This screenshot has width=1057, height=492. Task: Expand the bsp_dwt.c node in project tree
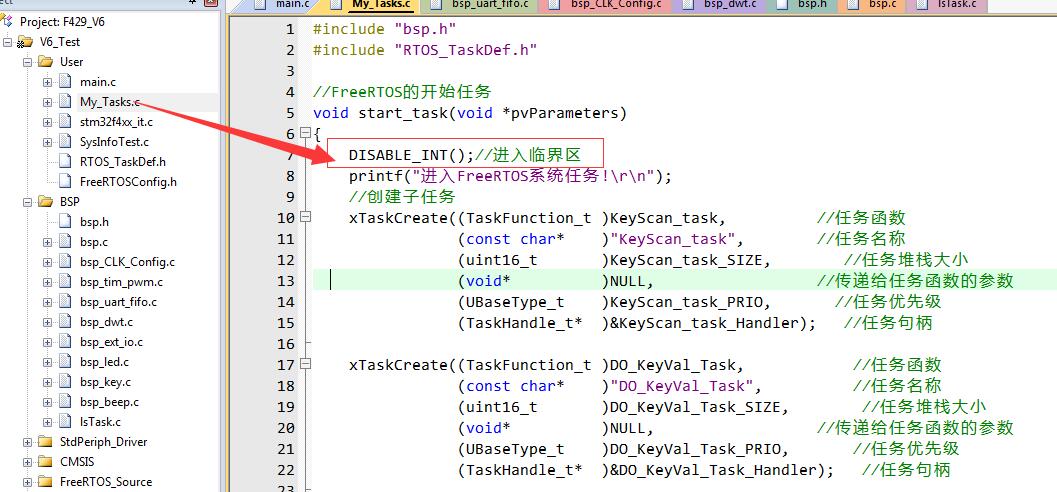tap(47, 322)
